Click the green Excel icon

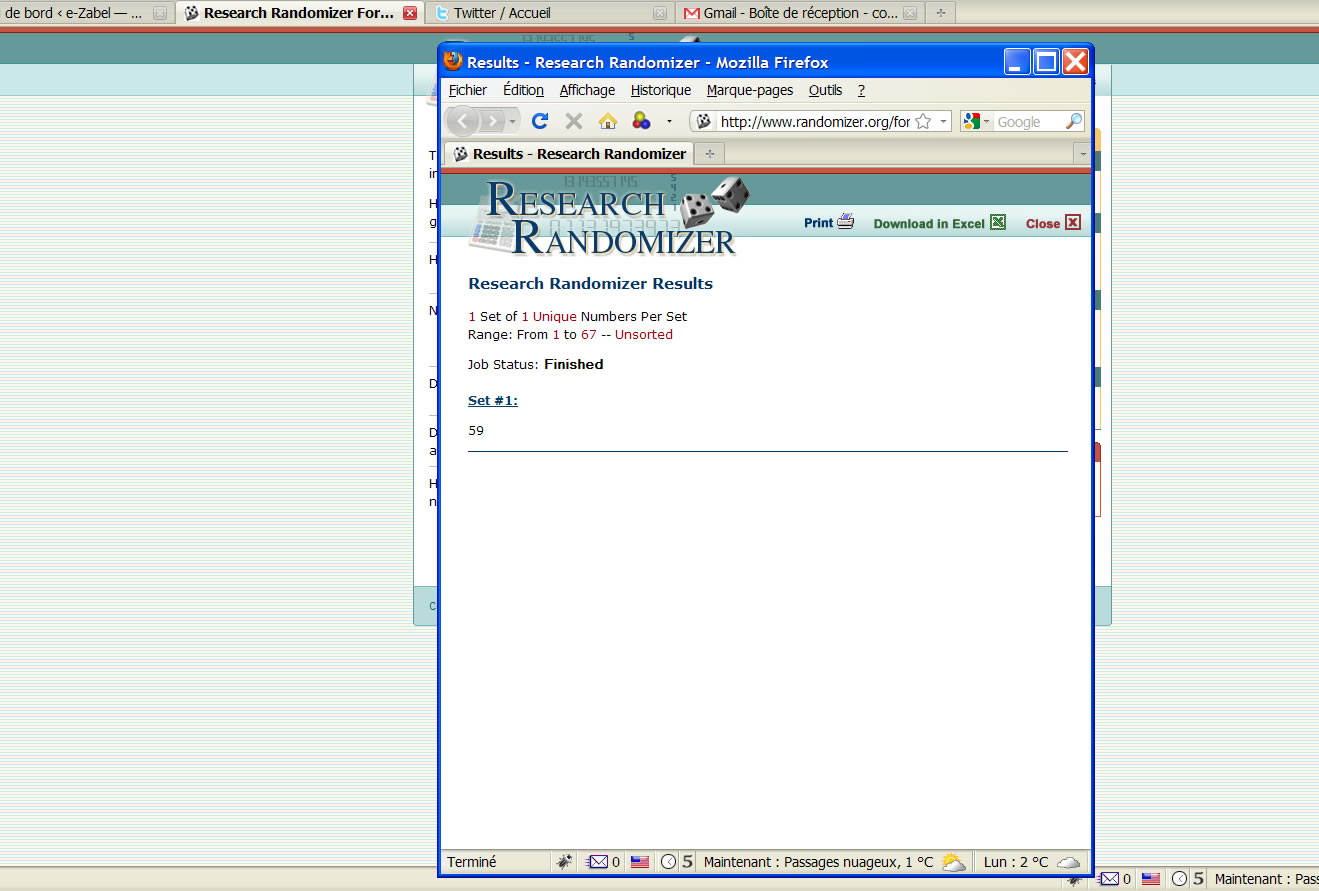998,222
